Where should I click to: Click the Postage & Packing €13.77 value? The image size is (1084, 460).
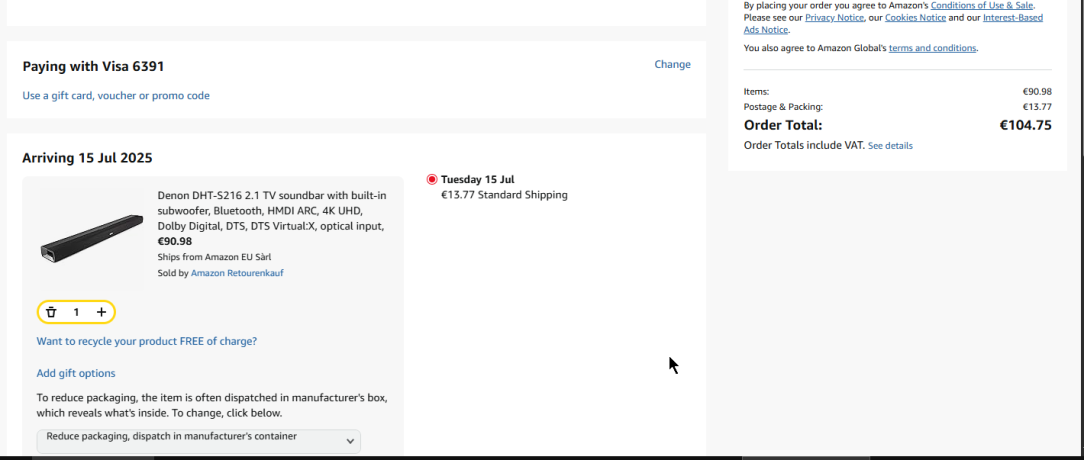coord(1037,107)
